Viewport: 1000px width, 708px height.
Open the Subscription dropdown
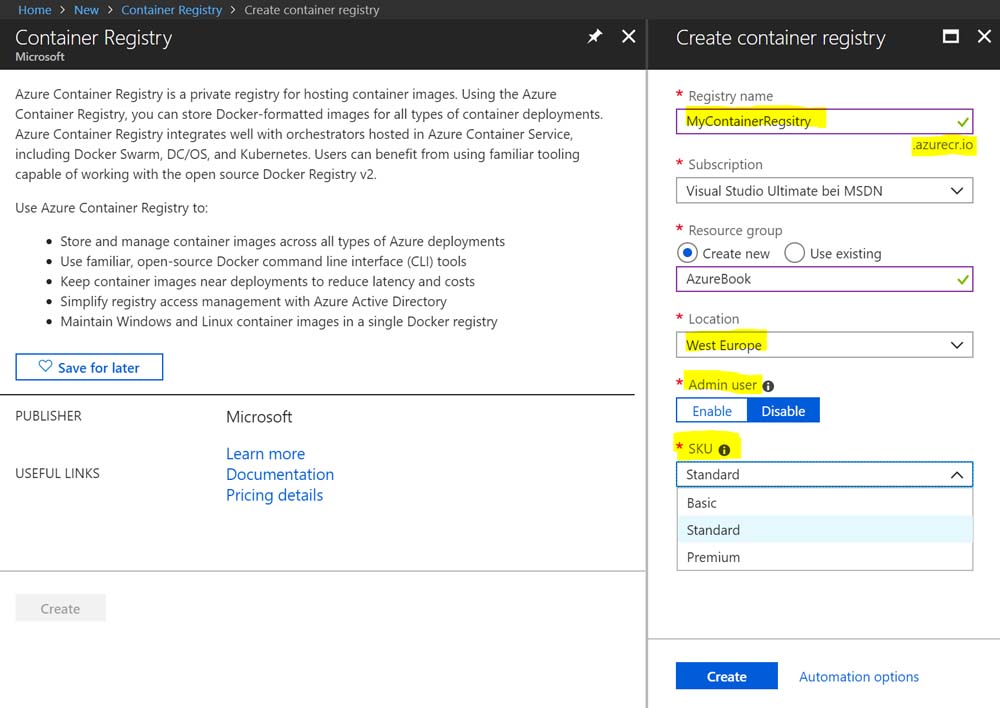point(824,191)
